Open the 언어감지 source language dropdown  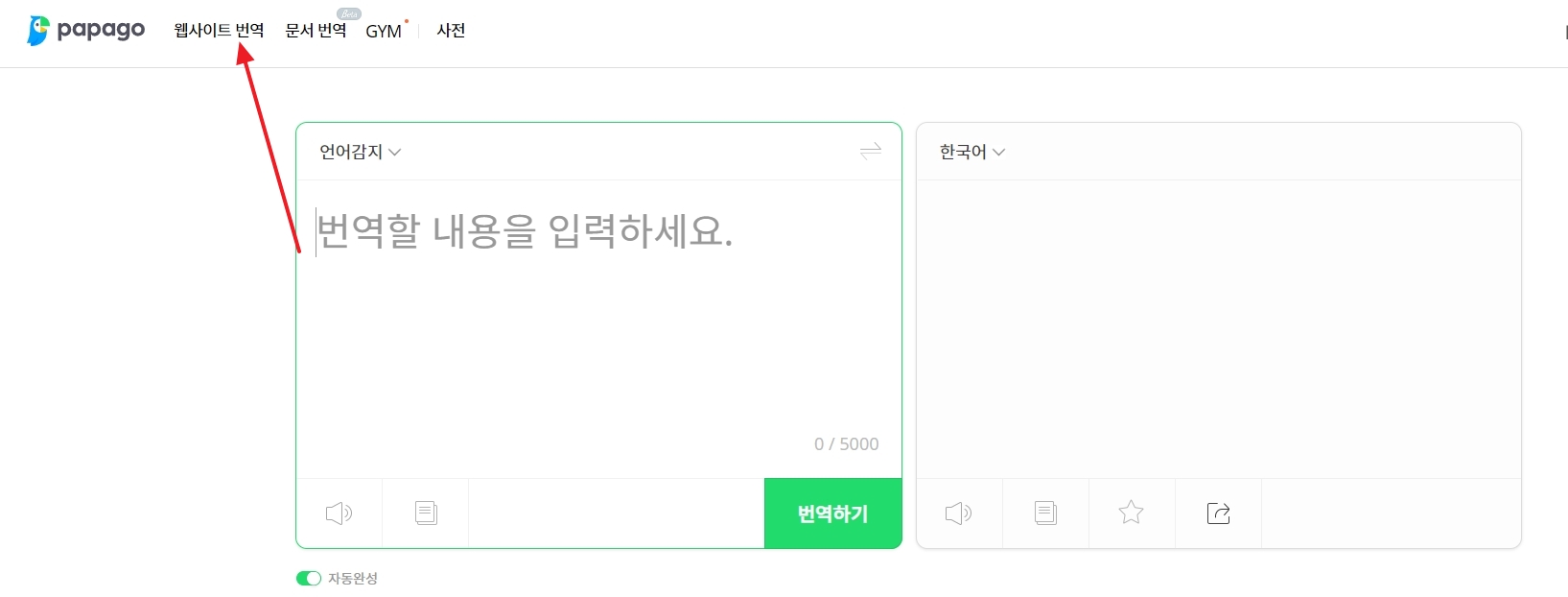pos(351,152)
